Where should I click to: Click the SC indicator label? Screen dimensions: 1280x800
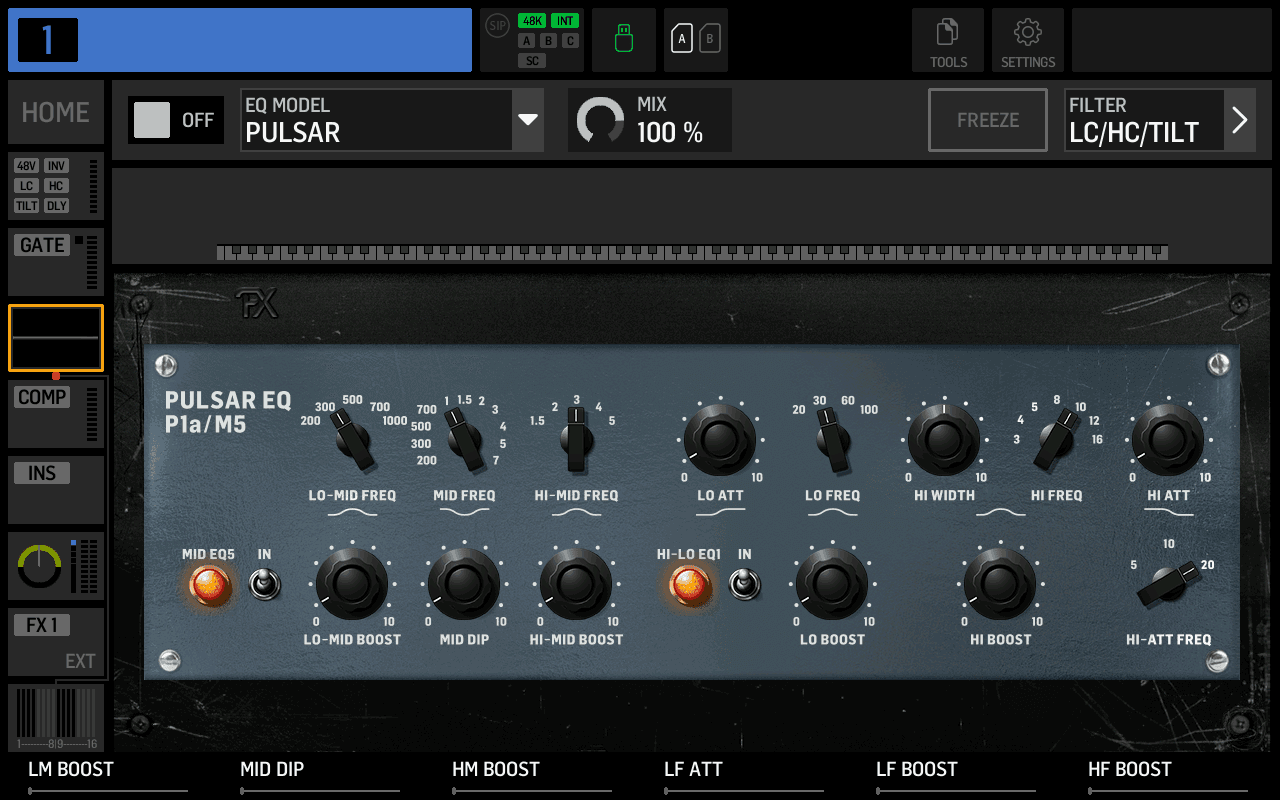tap(532, 61)
